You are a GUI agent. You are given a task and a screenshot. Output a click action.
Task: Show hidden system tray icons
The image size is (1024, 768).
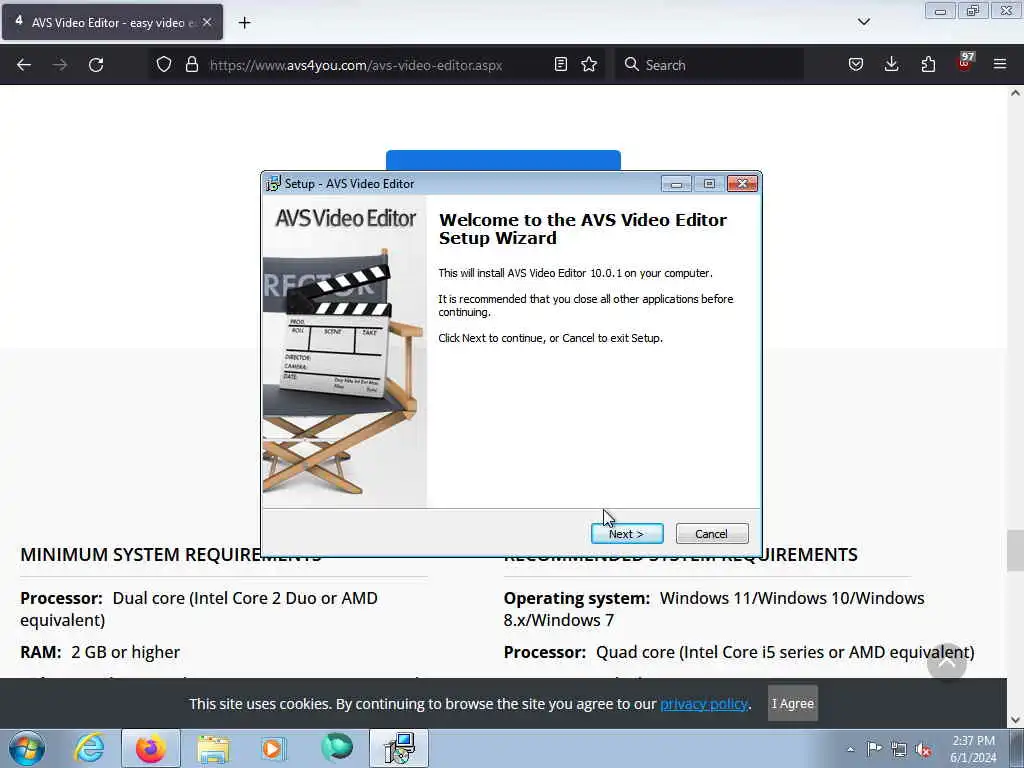click(850, 749)
